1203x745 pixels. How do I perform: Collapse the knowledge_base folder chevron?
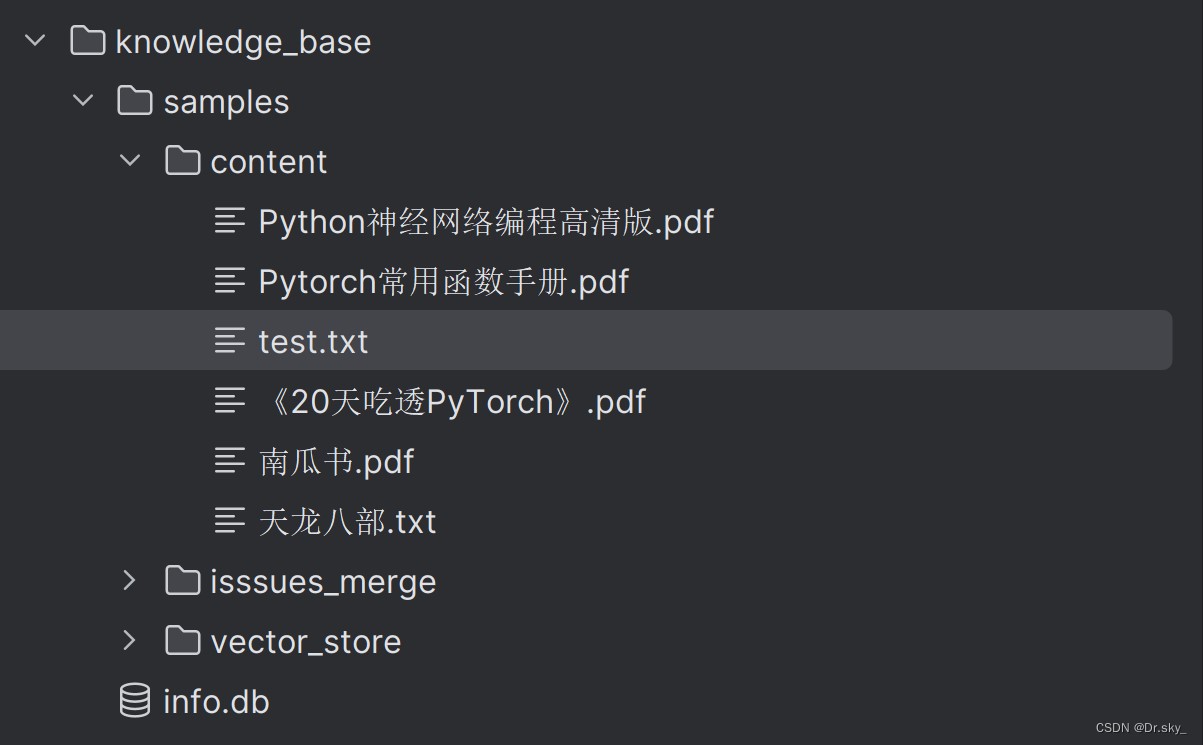[36, 41]
